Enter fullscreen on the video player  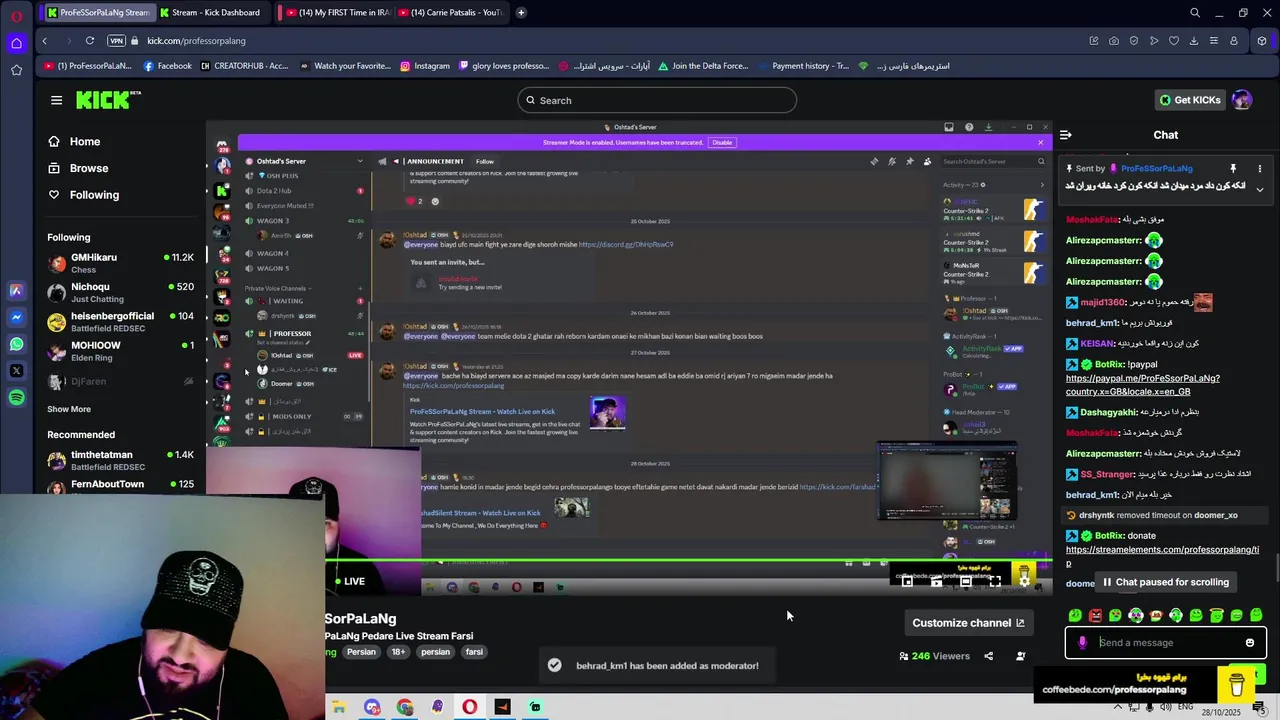coord(995,581)
